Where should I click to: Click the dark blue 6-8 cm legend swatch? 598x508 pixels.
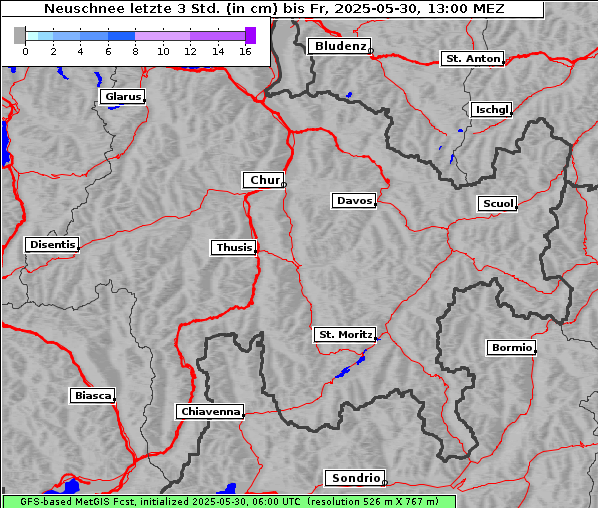click(122, 36)
